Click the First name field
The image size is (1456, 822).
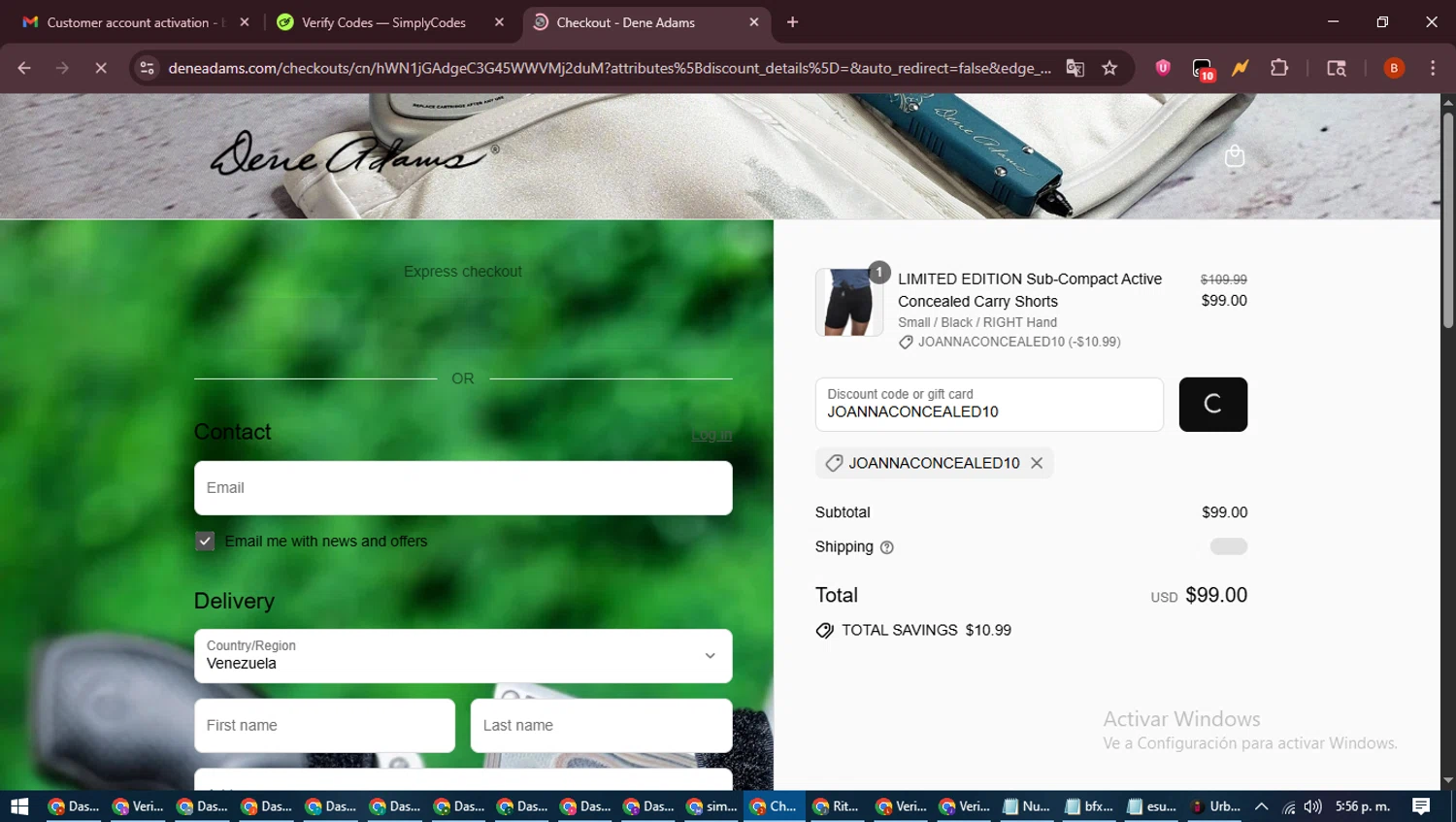point(324,726)
